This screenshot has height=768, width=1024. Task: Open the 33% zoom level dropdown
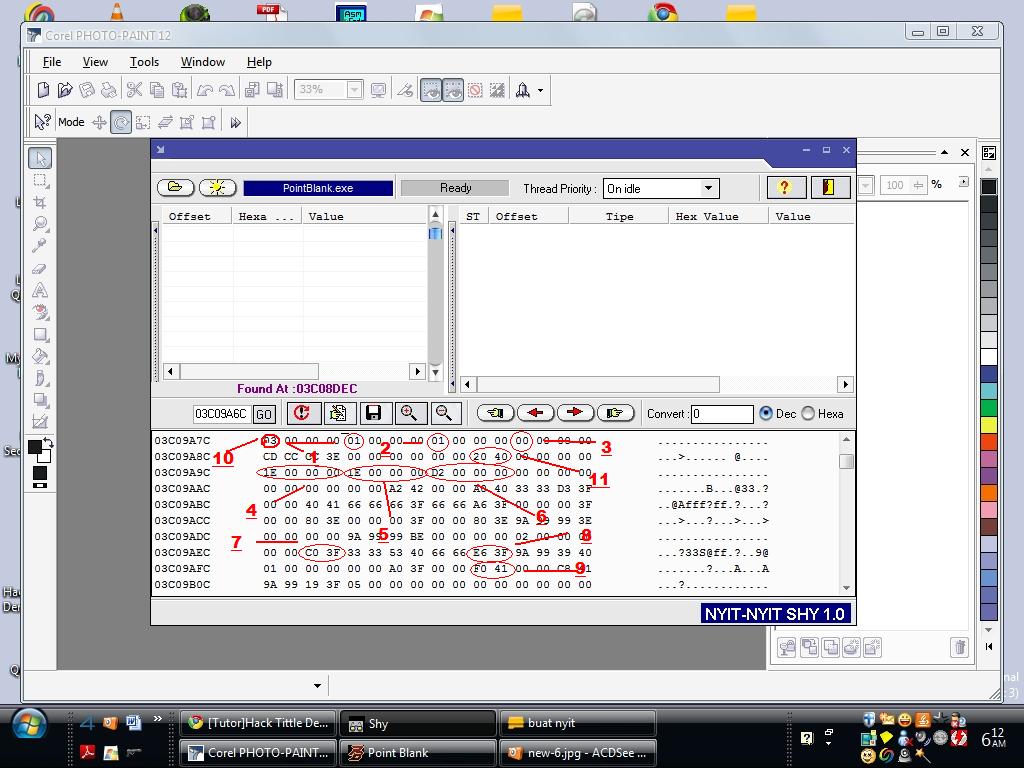point(354,89)
